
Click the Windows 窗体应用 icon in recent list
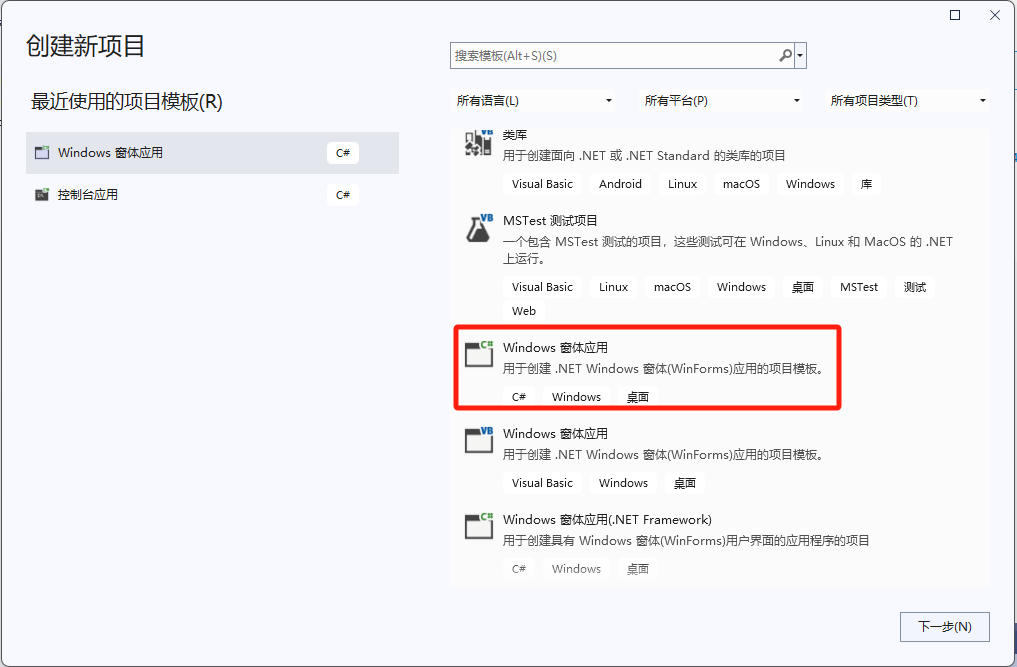coord(42,153)
